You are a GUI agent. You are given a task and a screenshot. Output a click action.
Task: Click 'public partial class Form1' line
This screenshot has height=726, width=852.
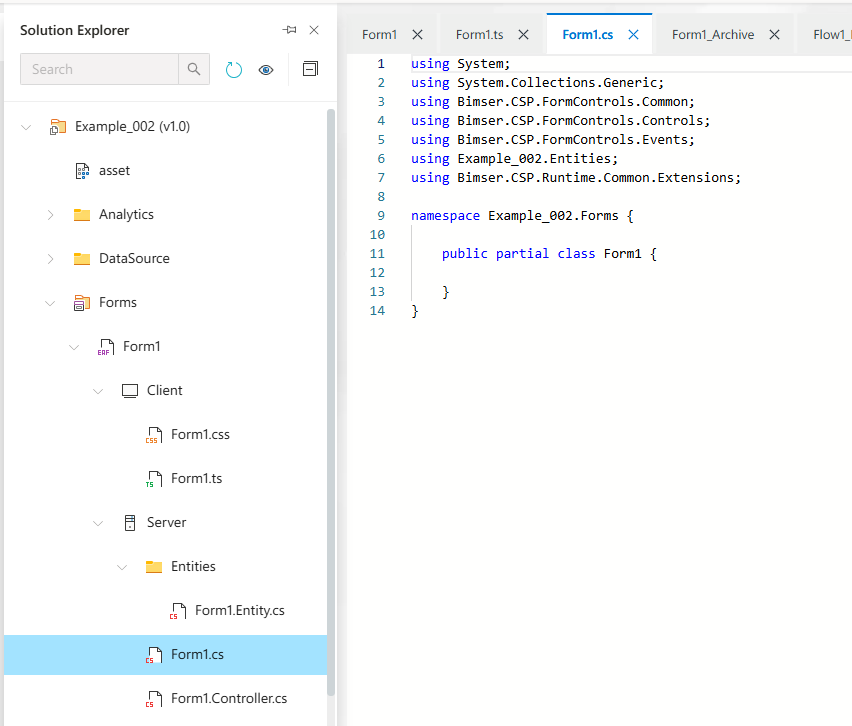549,254
